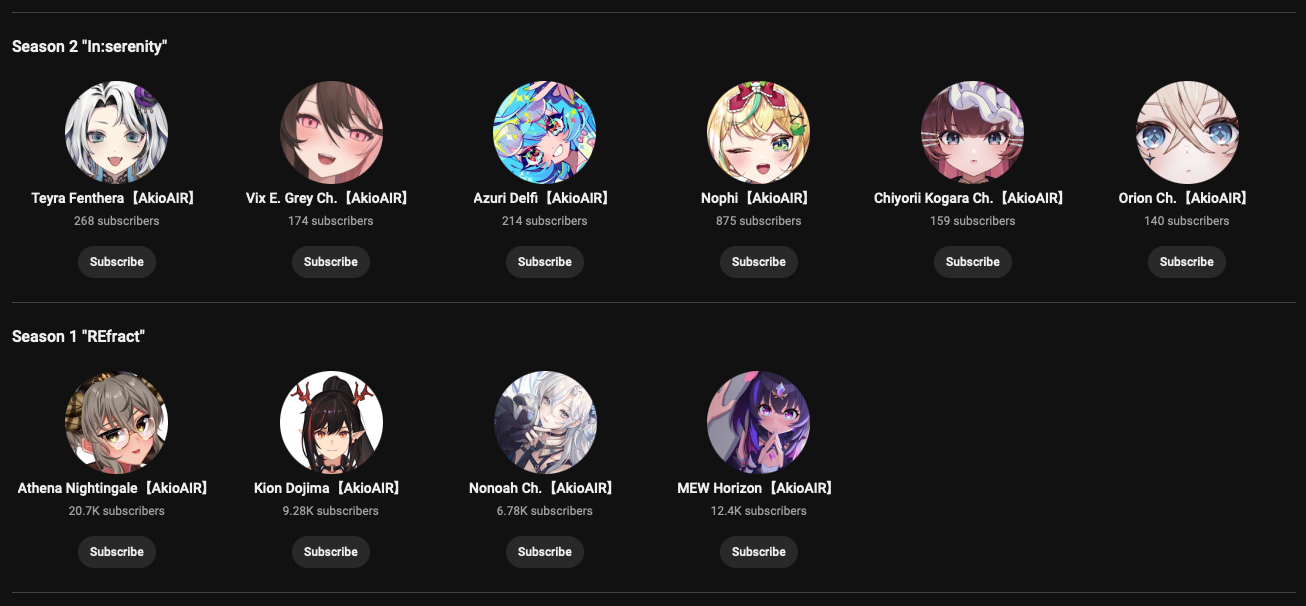
Task: Click Azuri Delfi's colorful avatar
Action: (545, 132)
